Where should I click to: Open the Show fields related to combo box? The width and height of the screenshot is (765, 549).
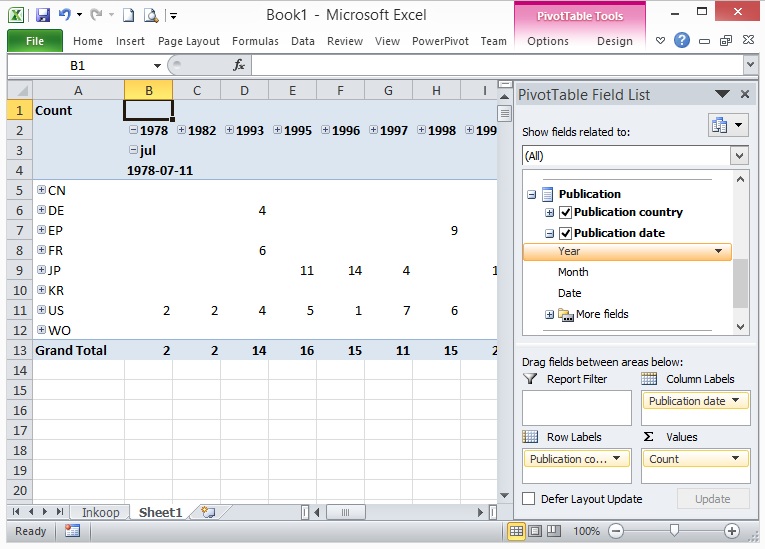click(635, 156)
